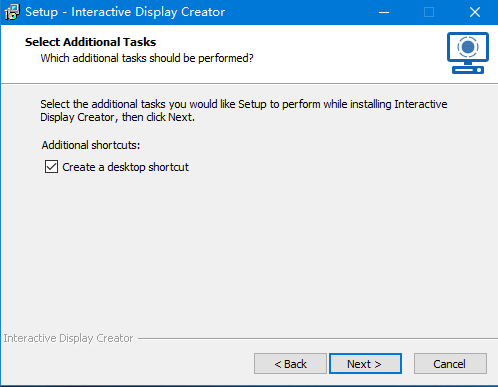Click the 'Create a desktop shortcut' label text
The image size is (498, 387).
pos(125,167)
